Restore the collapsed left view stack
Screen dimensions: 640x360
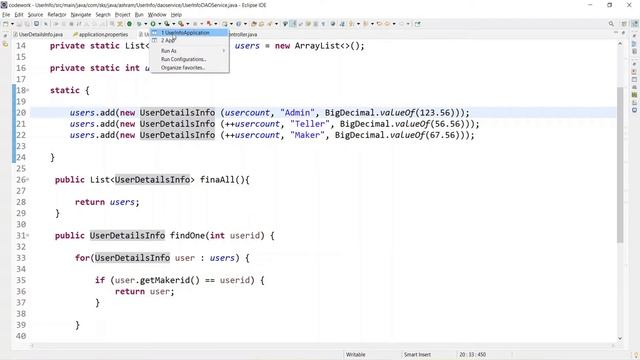pyautogui.click(x=5, y=36)
